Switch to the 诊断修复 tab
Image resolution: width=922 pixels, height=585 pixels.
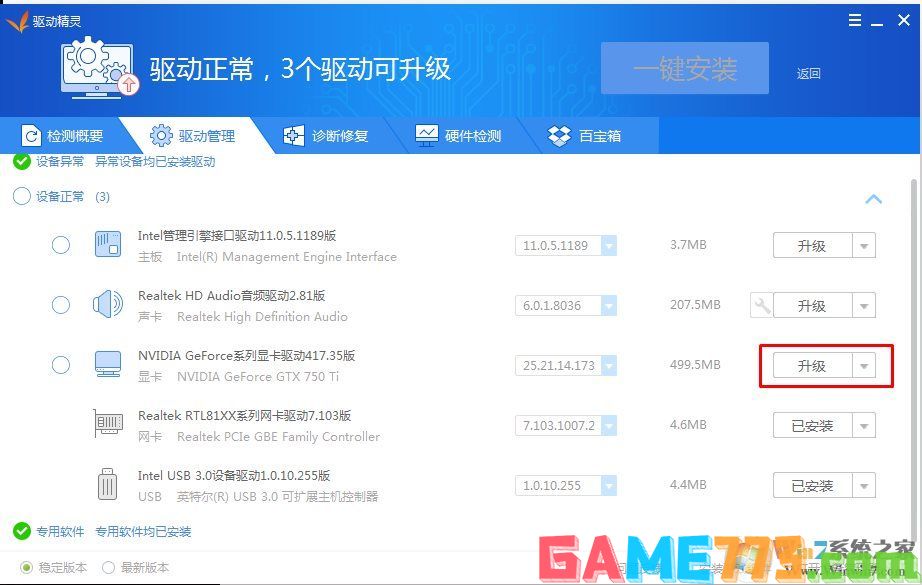tap(326, 136)
